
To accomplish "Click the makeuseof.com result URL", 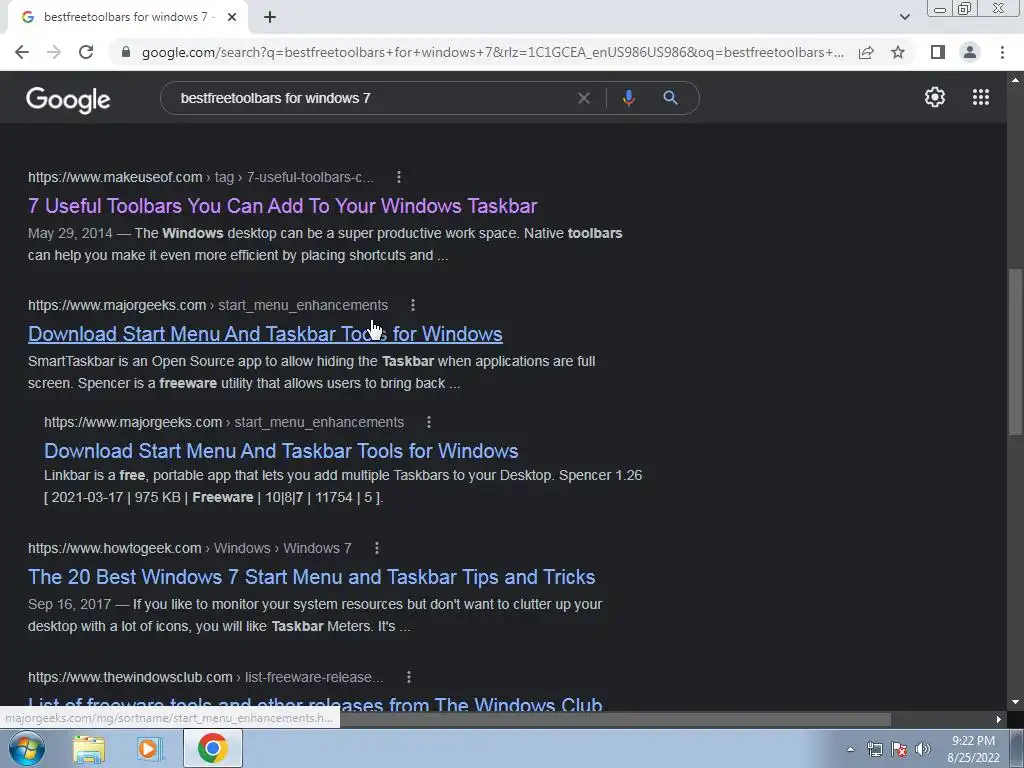I will pyautogui.click(x=200, y=177).
